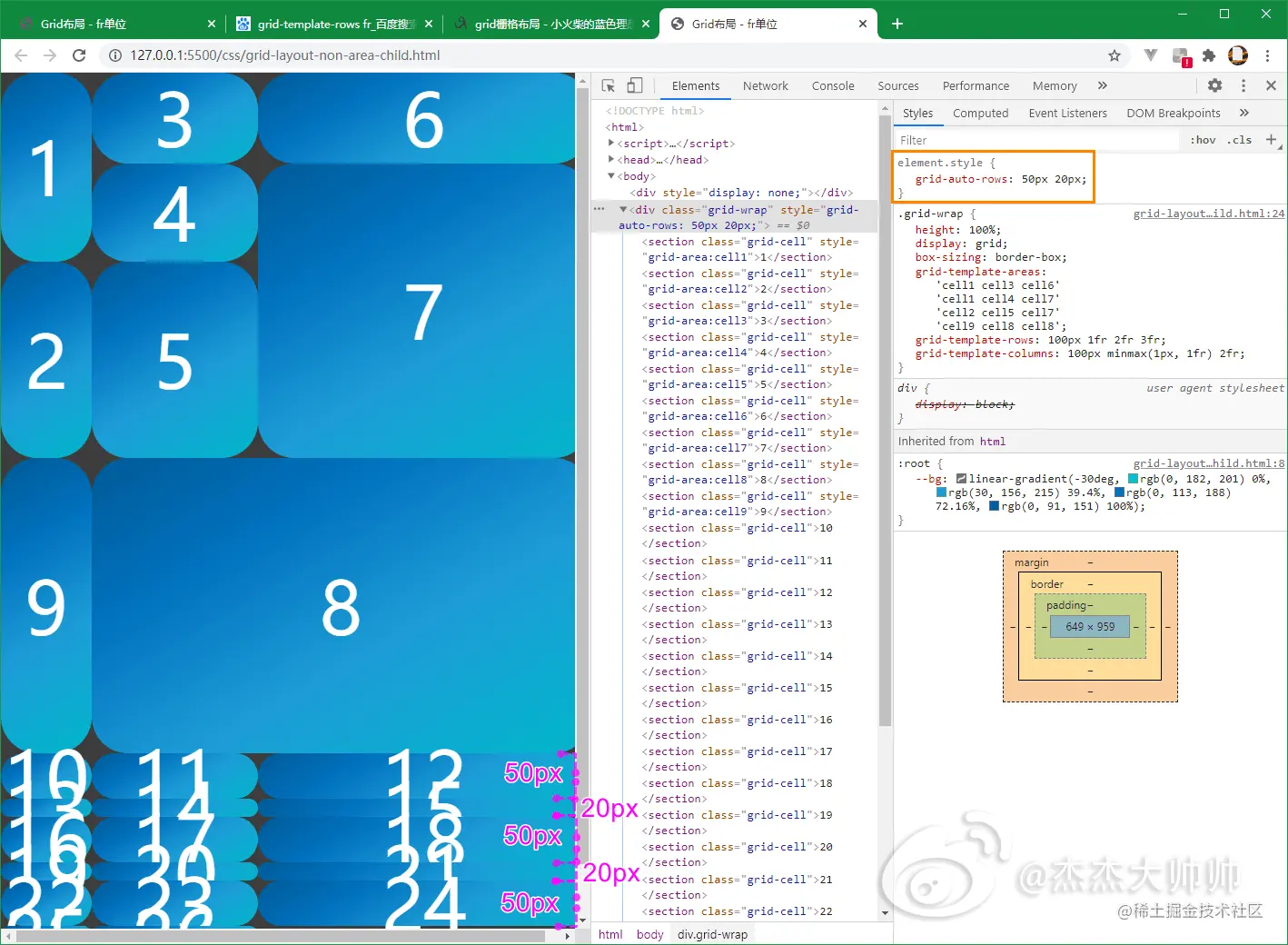Switch to the grid-template-rows fr Baidu tab
1288x945 pixels.
pos(332,24)
